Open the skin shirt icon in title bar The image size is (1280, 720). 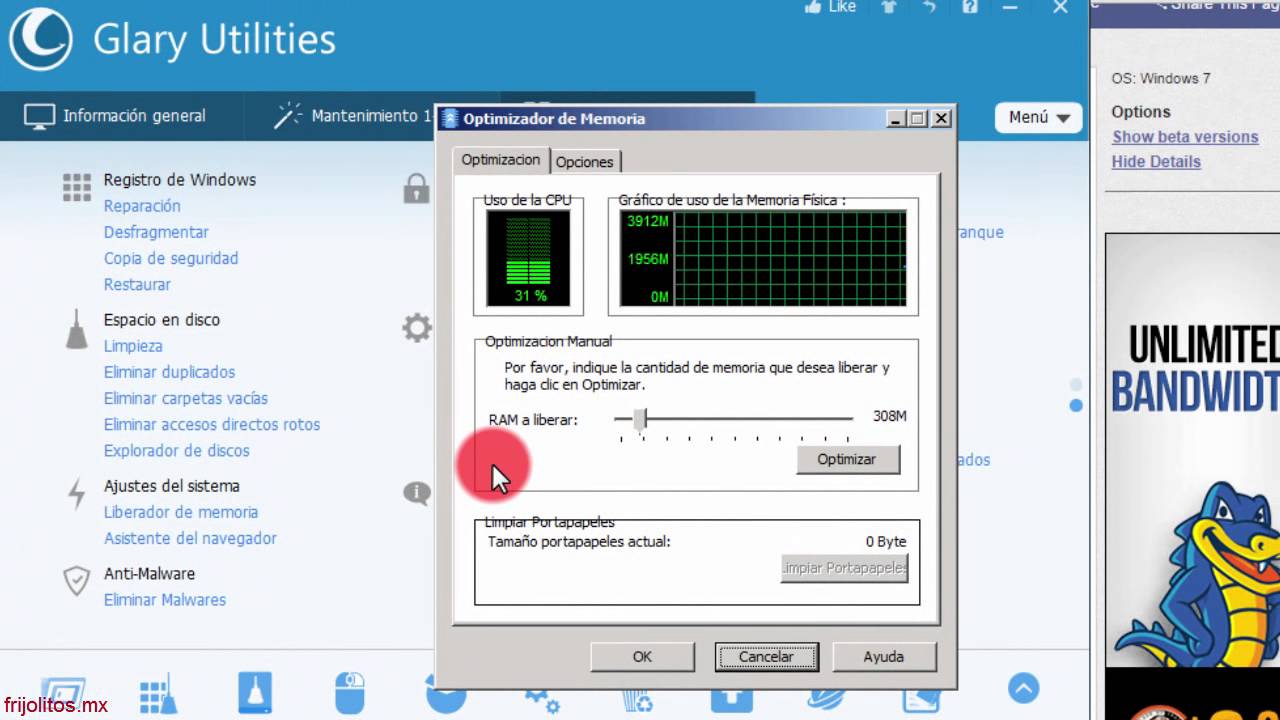tap(889, 6)
